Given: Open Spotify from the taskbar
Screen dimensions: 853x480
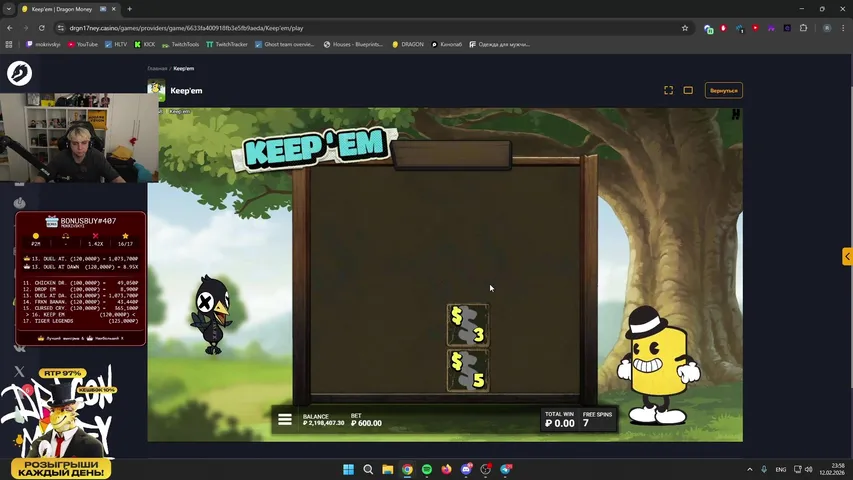Looking at the screenshot, I should coord(427,469).
